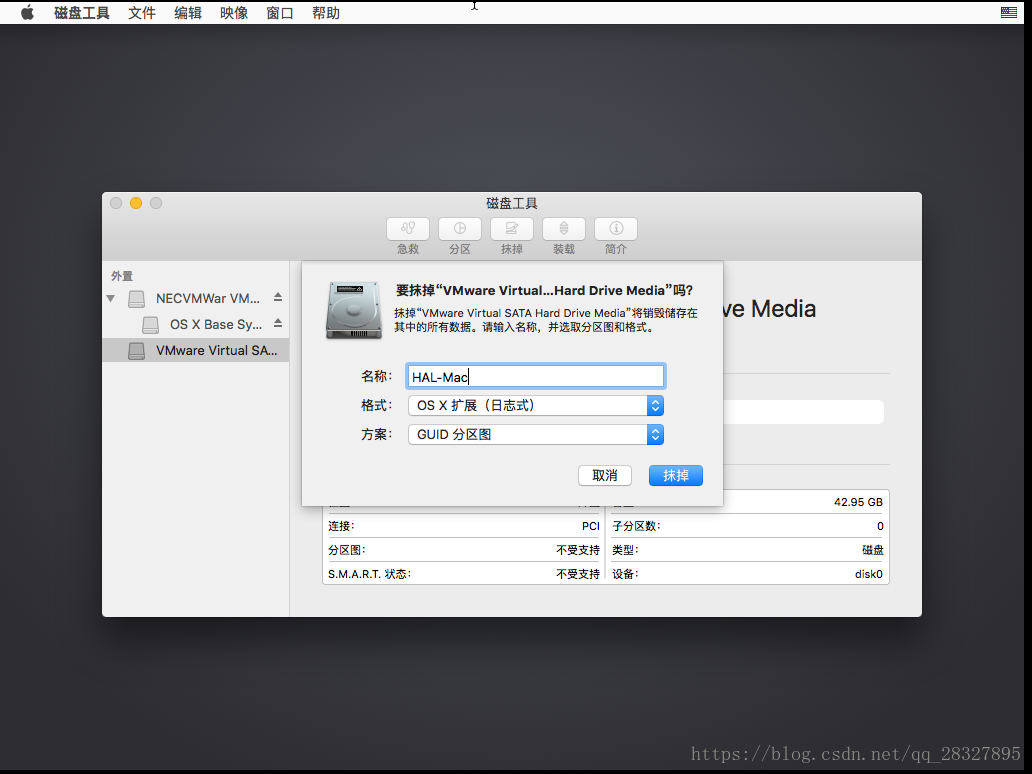Click the 磁盘 type value
This screenshot has width=1032, height=774.
tap(873, 550)
